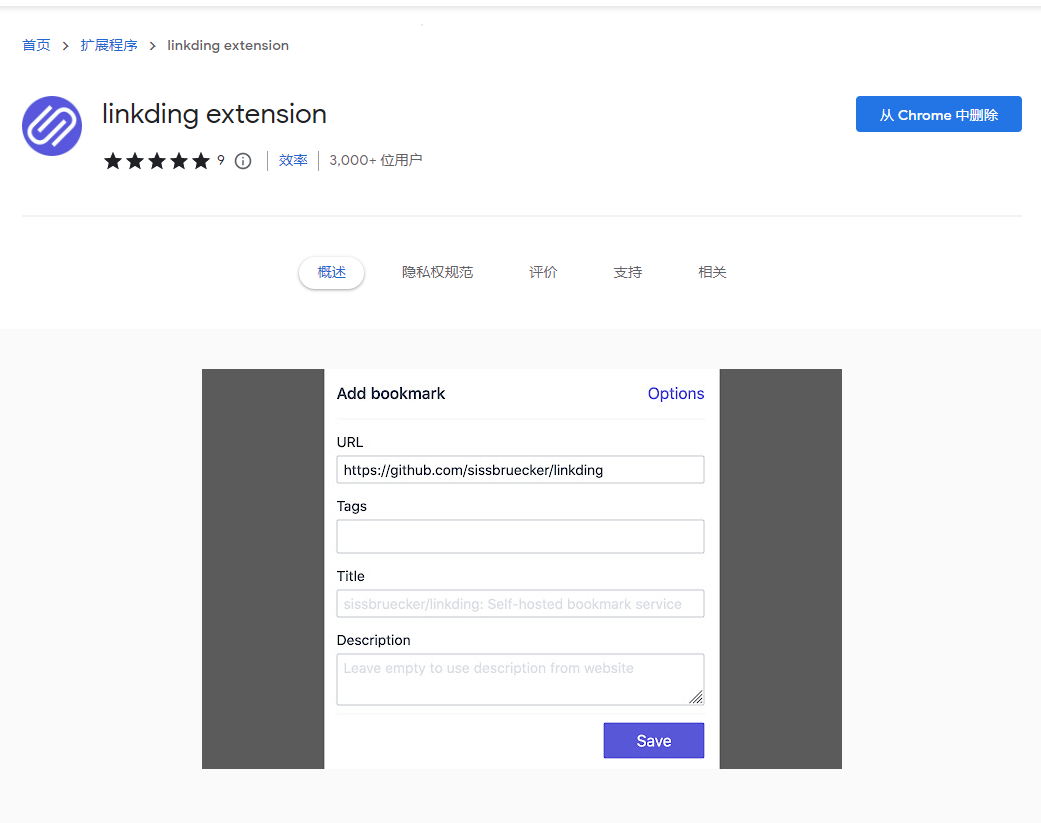This screenshot has width=1041, height=823.
Task: Switch to the 支持 tab
Action: 627,273
